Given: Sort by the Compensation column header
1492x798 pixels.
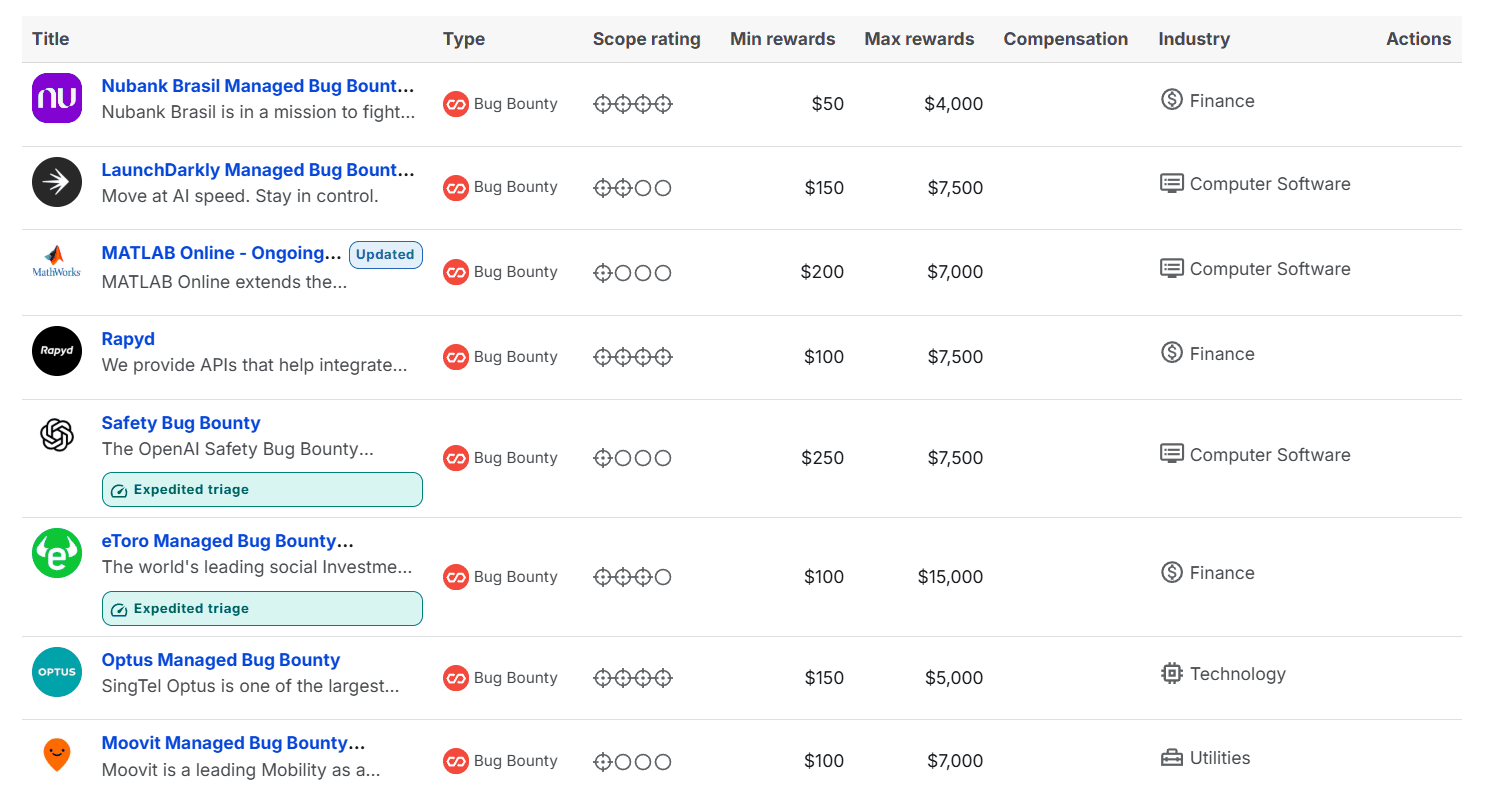Looking at the screenshot, I should [x=1066, y=39].
